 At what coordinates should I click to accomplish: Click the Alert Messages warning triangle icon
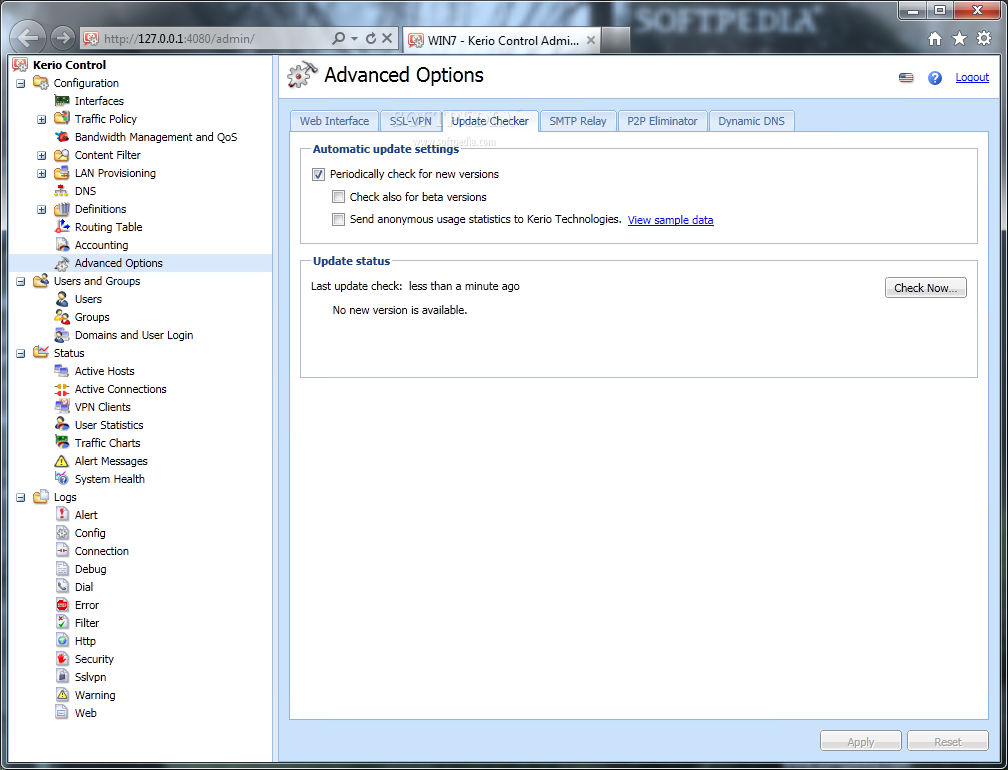[62, 461]
